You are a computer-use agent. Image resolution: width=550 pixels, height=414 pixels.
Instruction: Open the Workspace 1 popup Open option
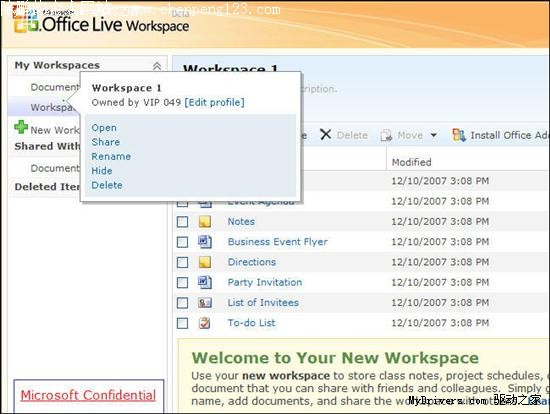(104, 128)
